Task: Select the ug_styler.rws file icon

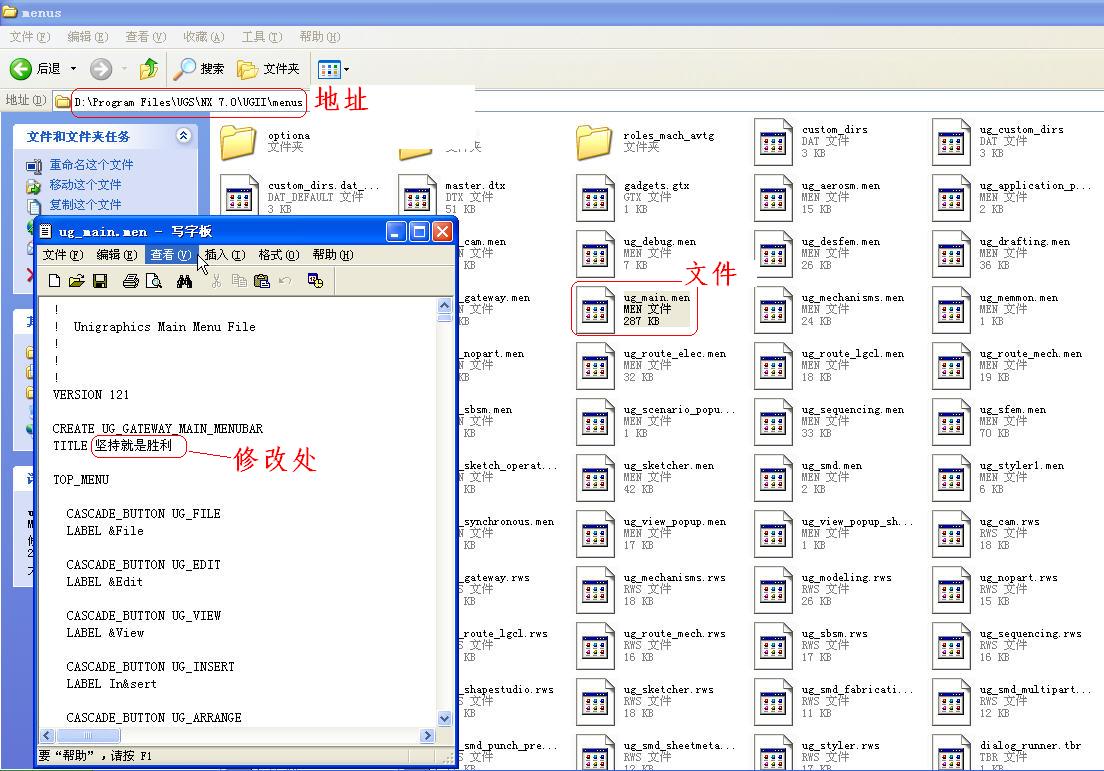Action: (772, 754)
